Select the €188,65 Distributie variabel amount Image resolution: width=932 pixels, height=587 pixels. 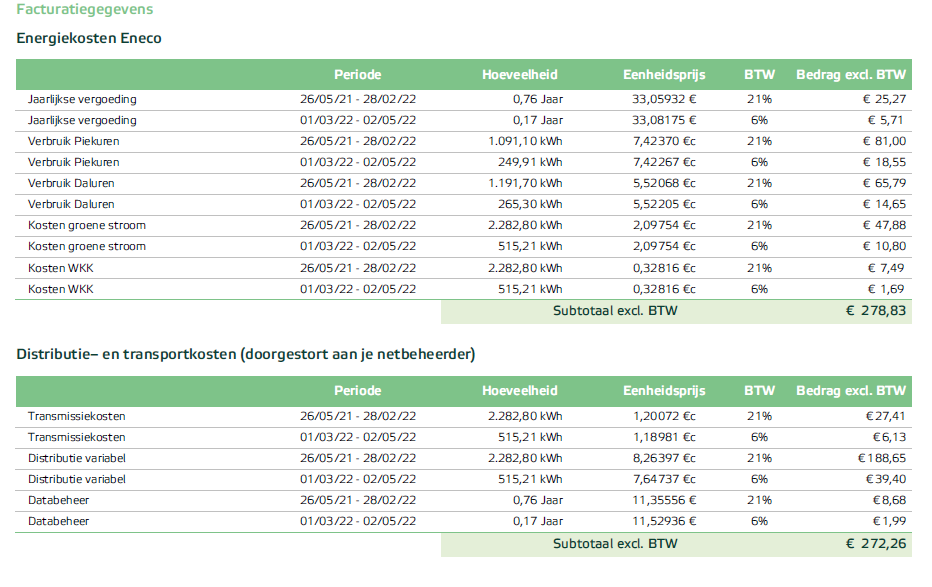[882, 458]
